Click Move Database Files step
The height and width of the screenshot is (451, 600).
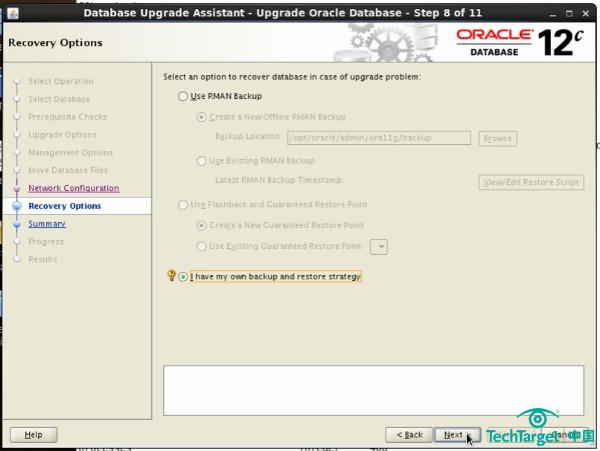(x=68, y=170)
